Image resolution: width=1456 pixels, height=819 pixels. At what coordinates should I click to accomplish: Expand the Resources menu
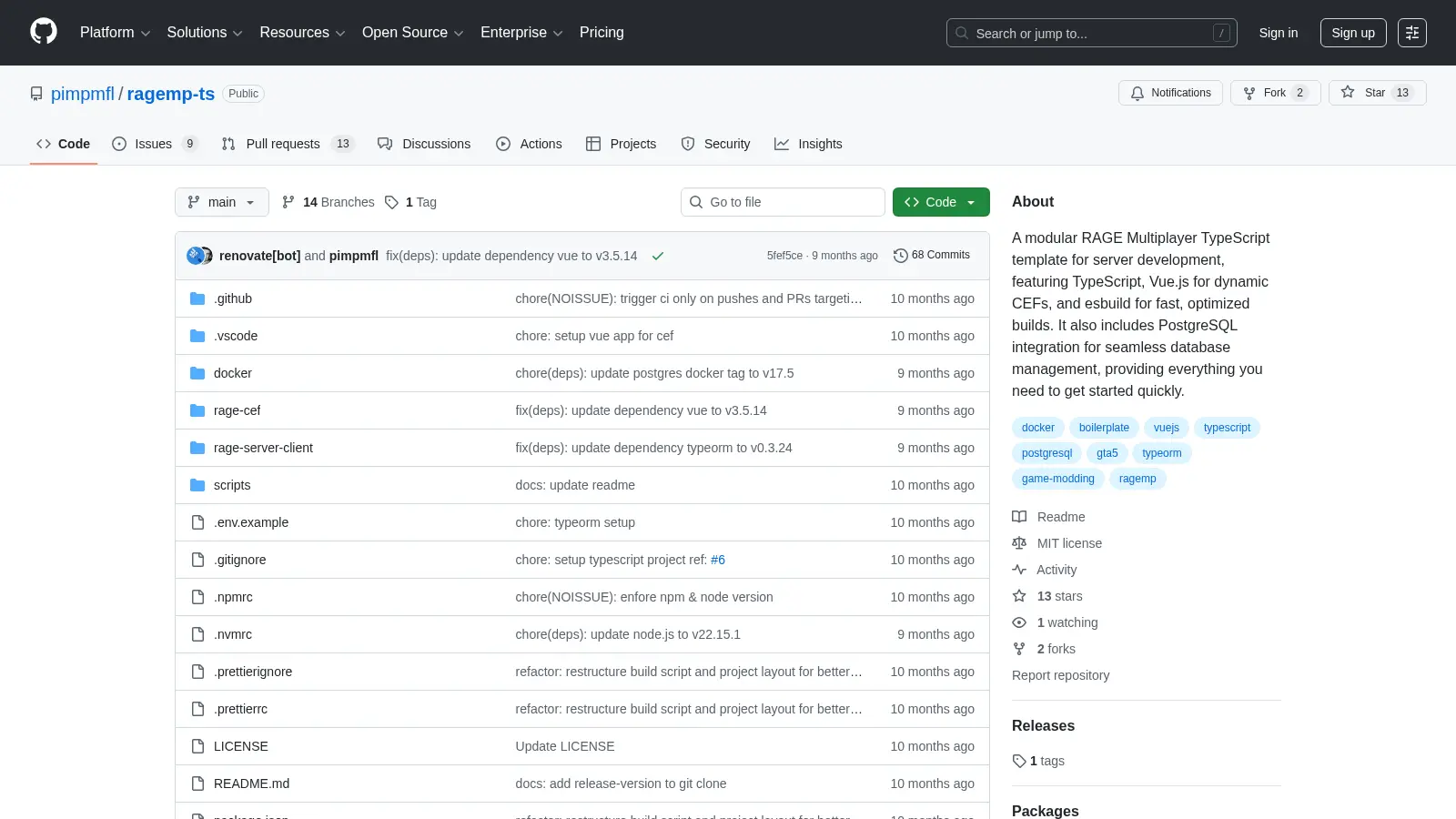tap(302, 33)
